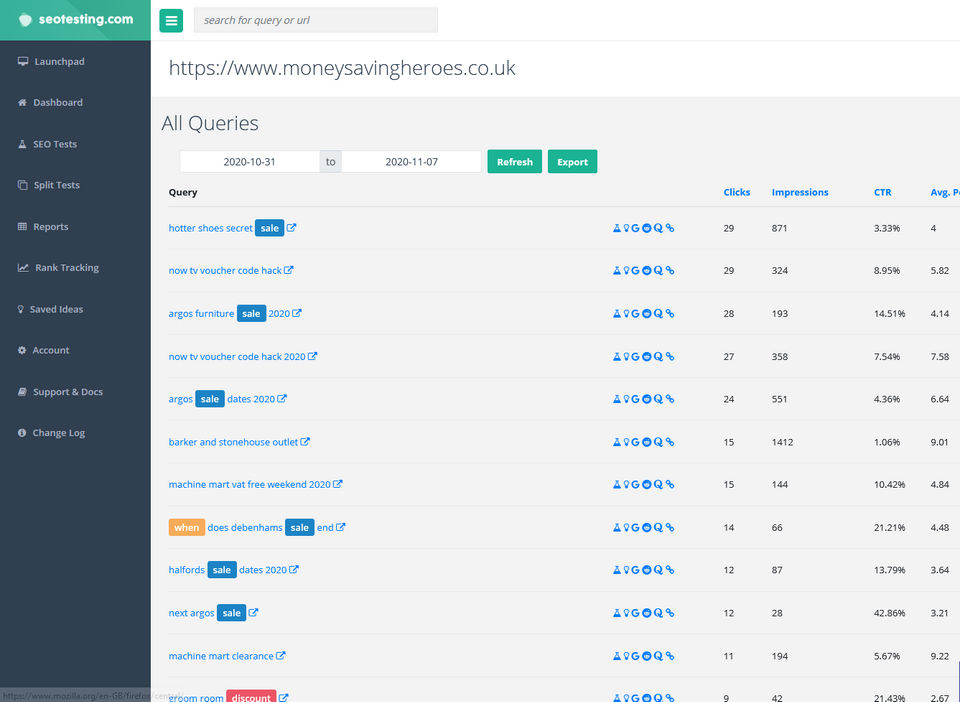960x702 pixels.
Task: Open the 'machine mart vat free weekend 2020' query
Action: 250,484
